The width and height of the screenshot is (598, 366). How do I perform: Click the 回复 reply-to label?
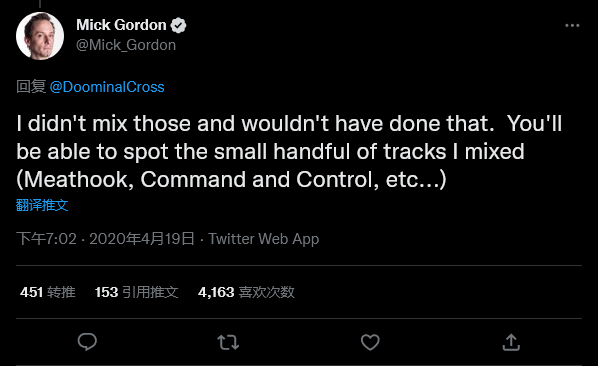tap(31, 87)
